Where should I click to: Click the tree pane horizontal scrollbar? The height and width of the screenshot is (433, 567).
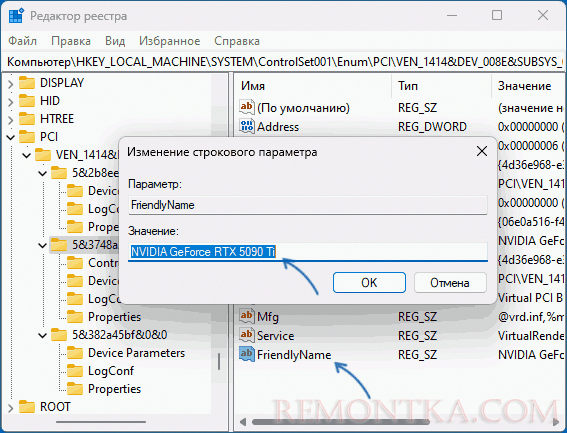coord(101,422)
